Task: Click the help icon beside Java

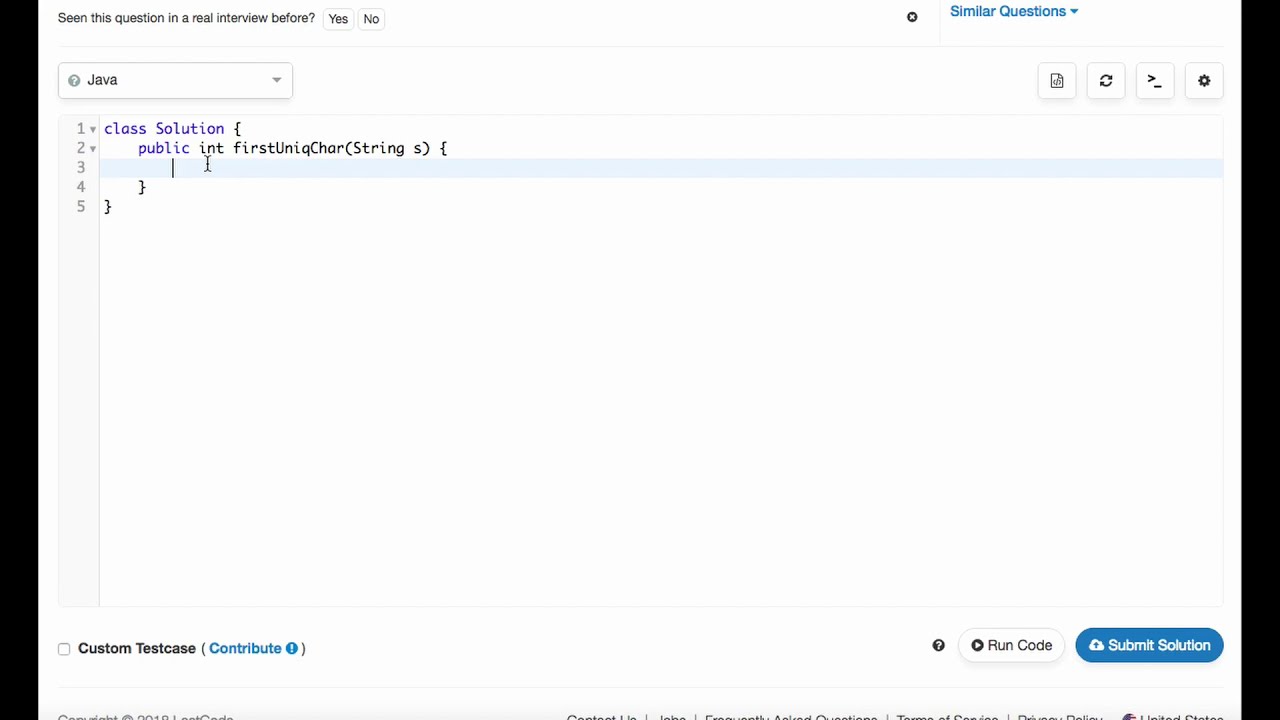Action: click(x=74, y=80)
